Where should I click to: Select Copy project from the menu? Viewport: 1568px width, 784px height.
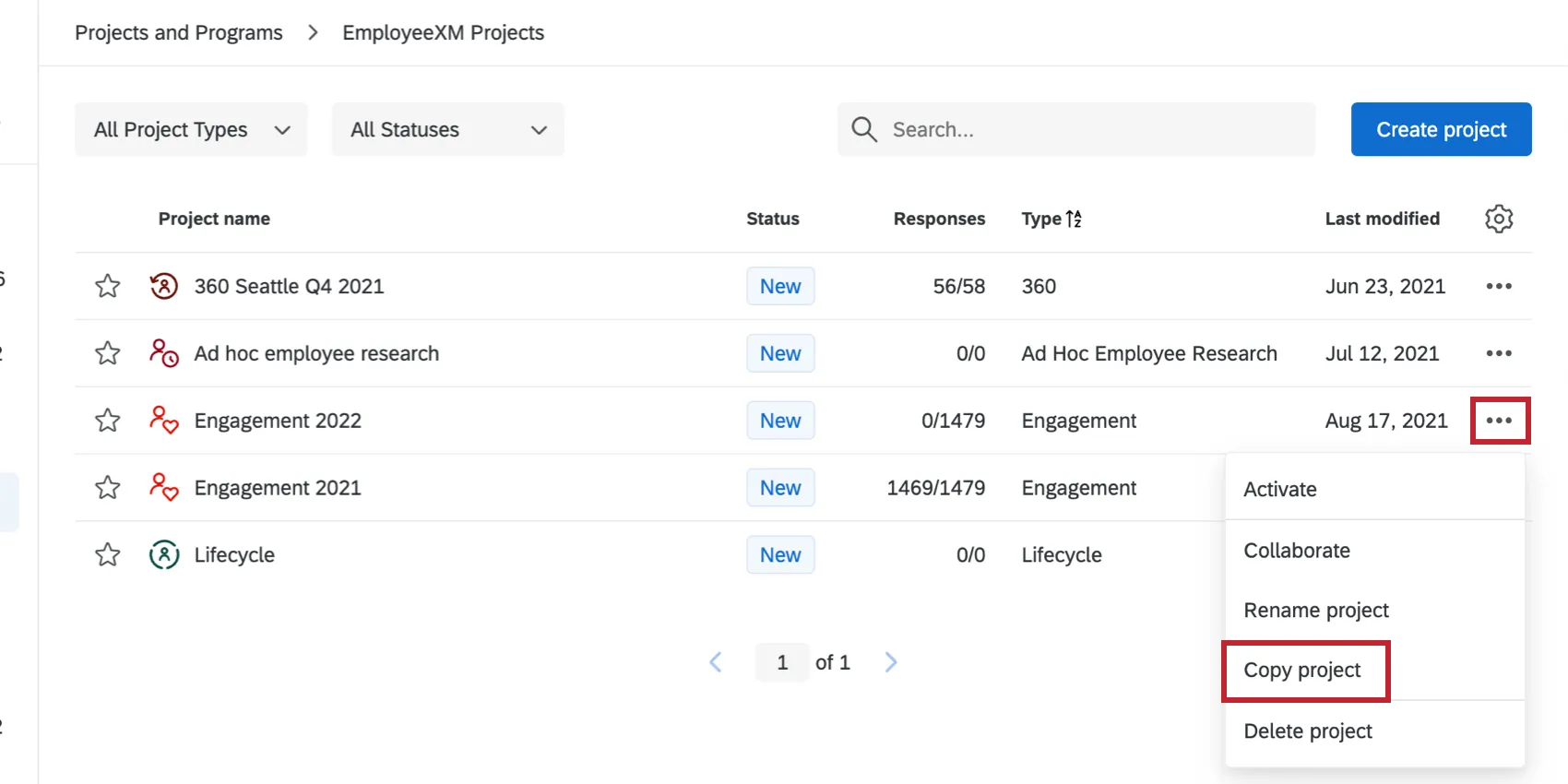click(x=1302, y=671)
